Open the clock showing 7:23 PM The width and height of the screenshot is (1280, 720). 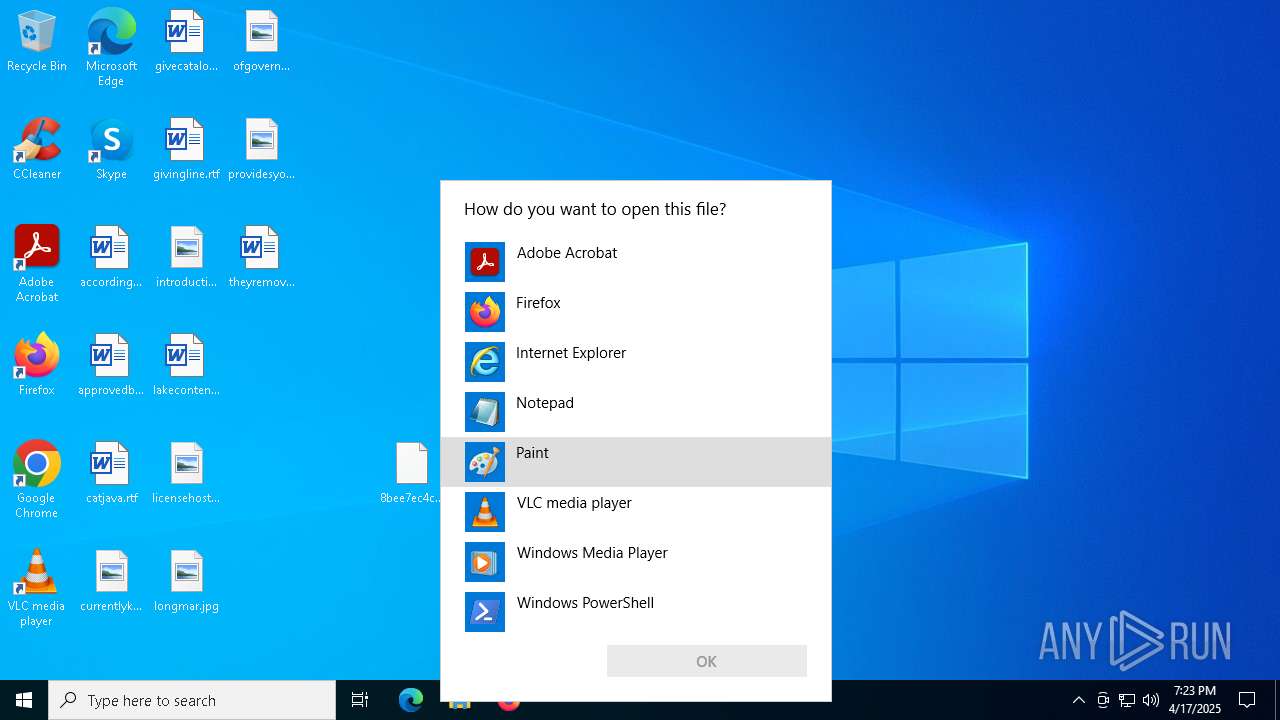tap(1195, 700)
